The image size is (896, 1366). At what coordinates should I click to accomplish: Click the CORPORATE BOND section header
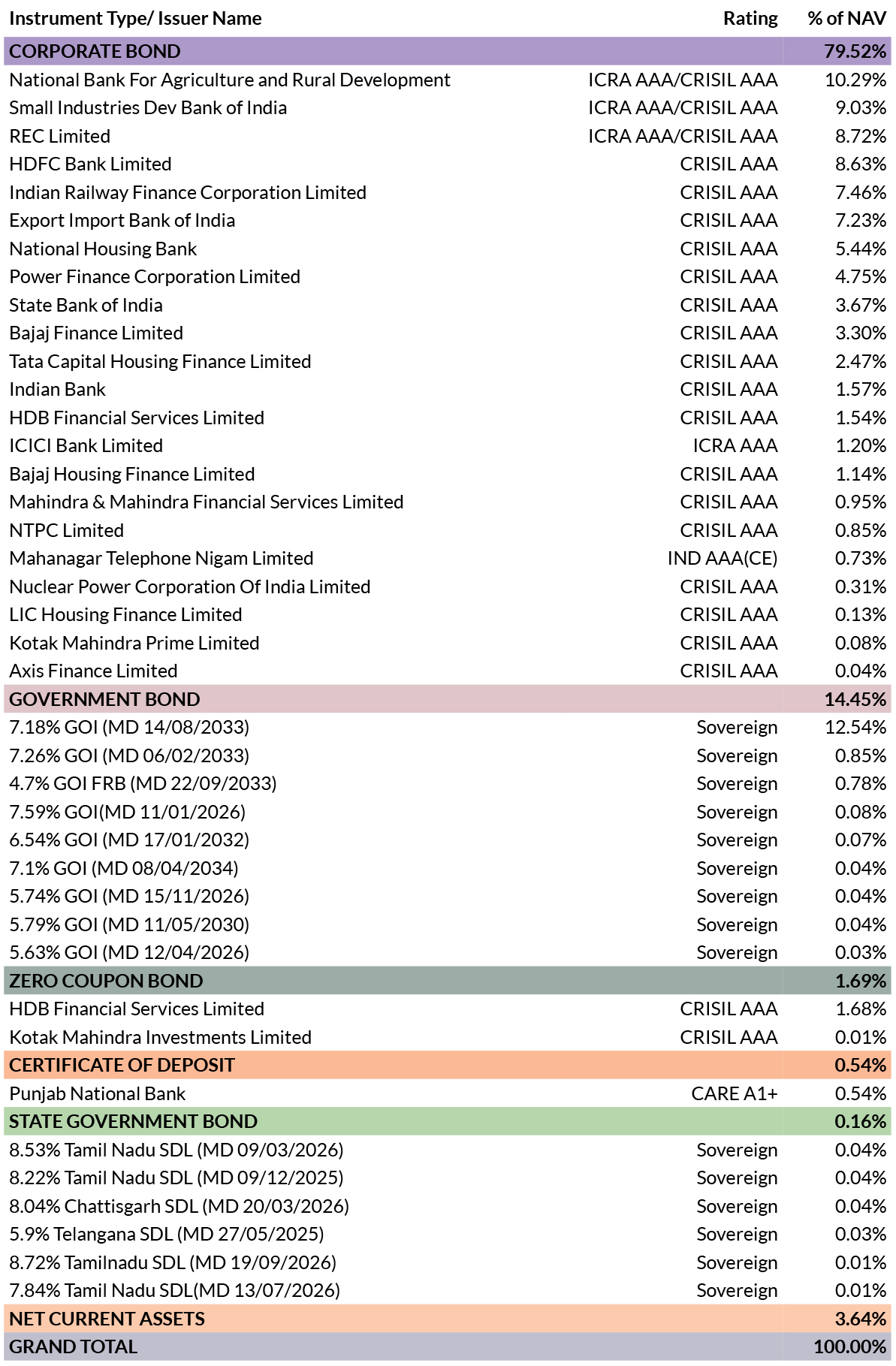click(x=448, y=51)
